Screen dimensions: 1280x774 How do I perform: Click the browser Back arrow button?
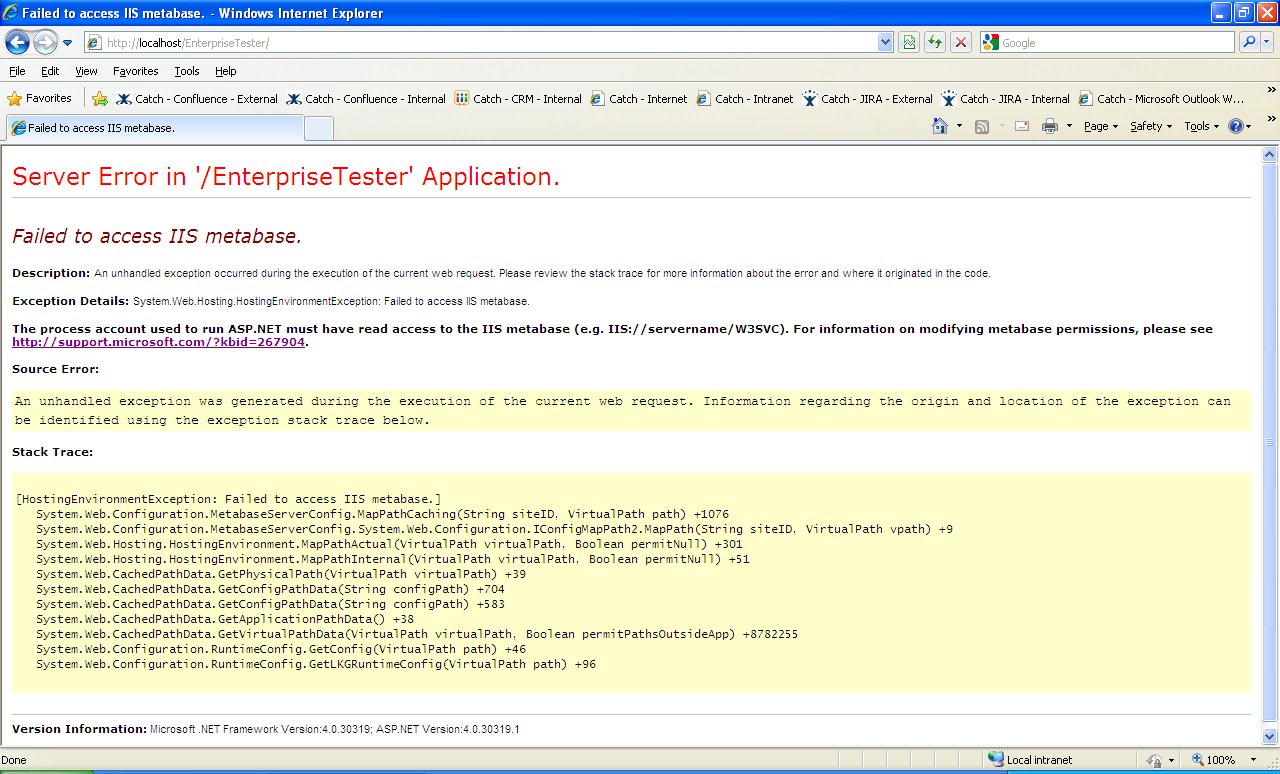coord(17,42)
